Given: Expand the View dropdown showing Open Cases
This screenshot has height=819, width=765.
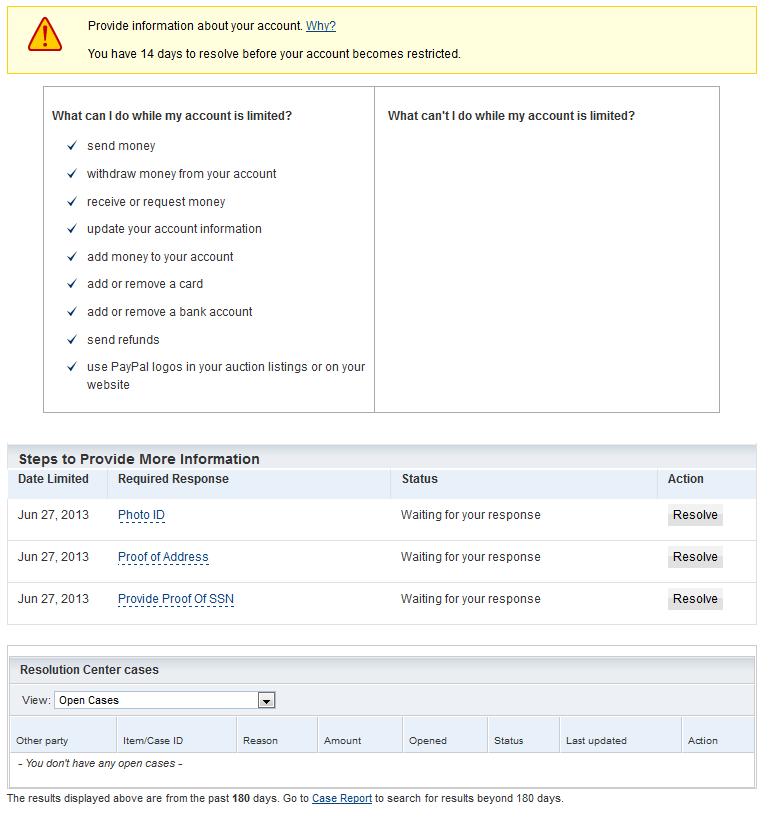Looking at the screenshot, I should 266,701.
